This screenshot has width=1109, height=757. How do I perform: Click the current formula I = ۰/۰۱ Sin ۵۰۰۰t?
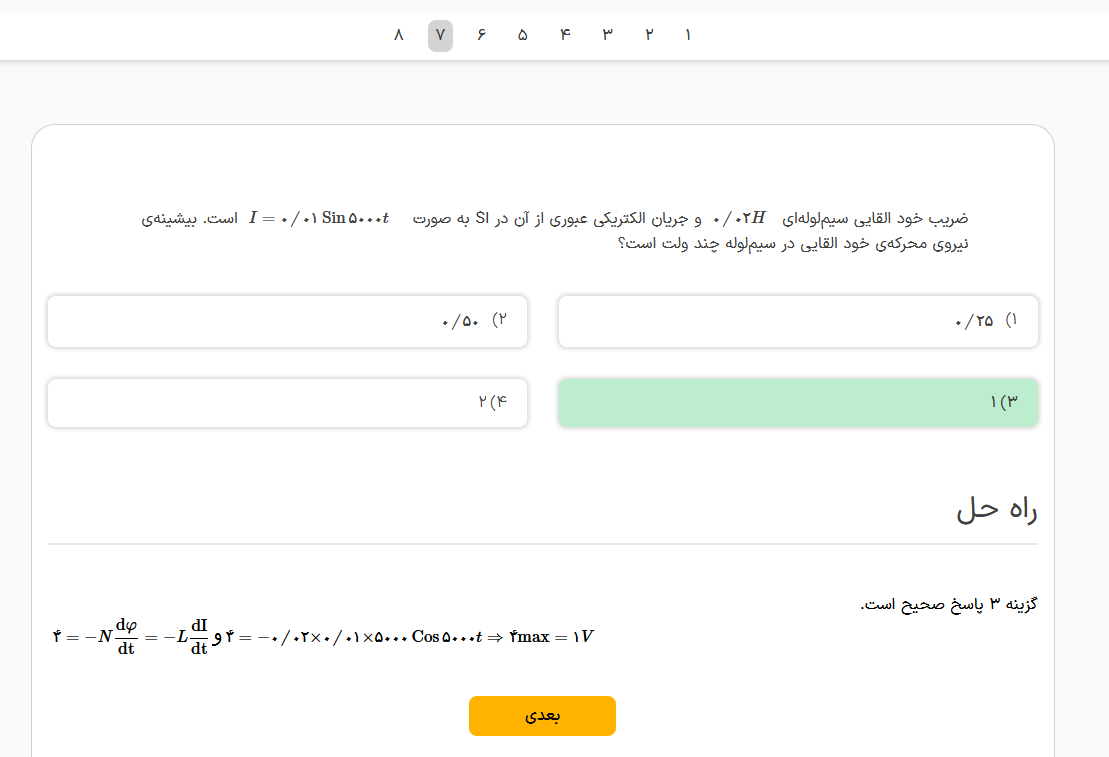(x=320, y=218)
